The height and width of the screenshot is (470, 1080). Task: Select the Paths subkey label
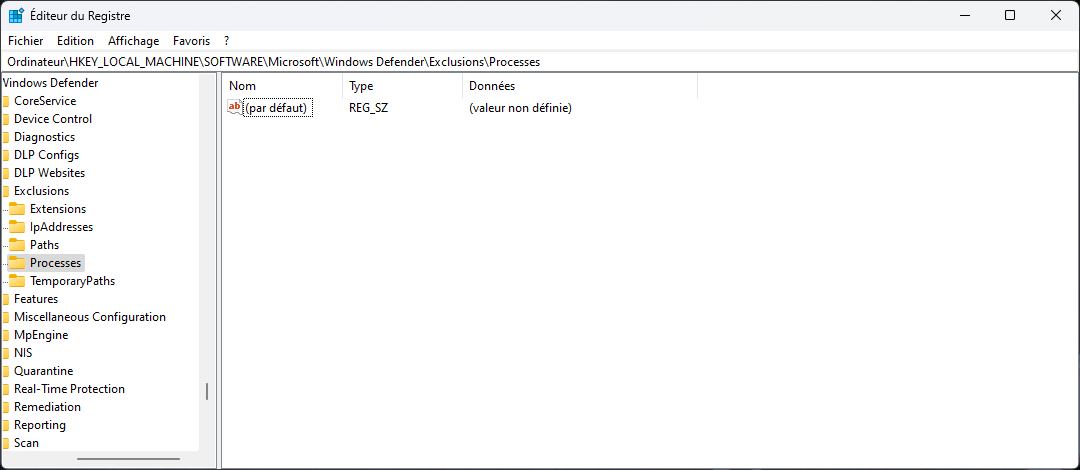coord(45,245)
